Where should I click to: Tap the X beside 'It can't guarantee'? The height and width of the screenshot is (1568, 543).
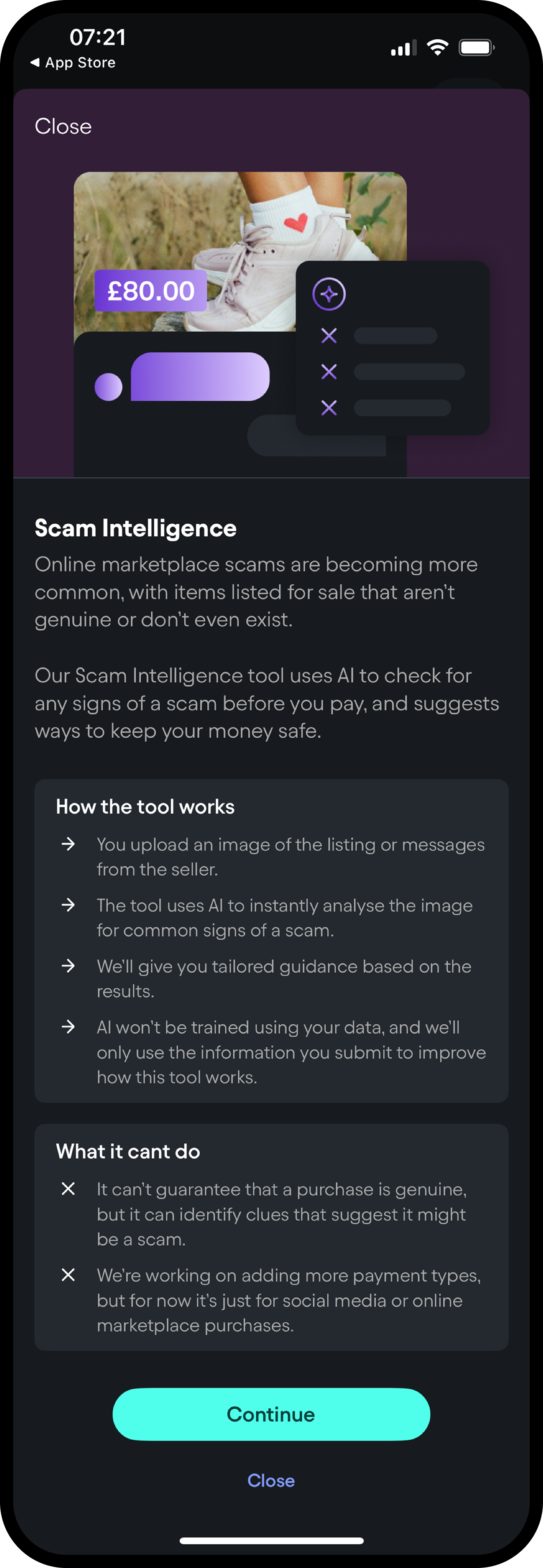coord(68,1188)
